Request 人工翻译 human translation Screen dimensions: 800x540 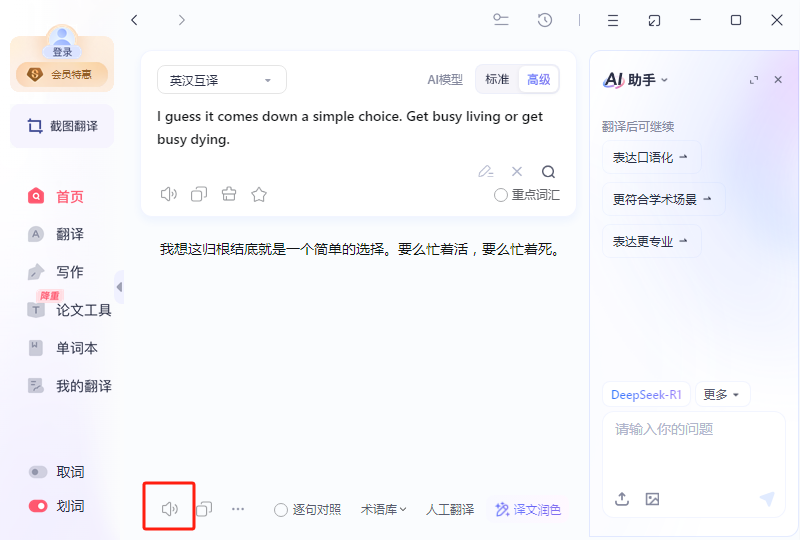pos(450,509)
